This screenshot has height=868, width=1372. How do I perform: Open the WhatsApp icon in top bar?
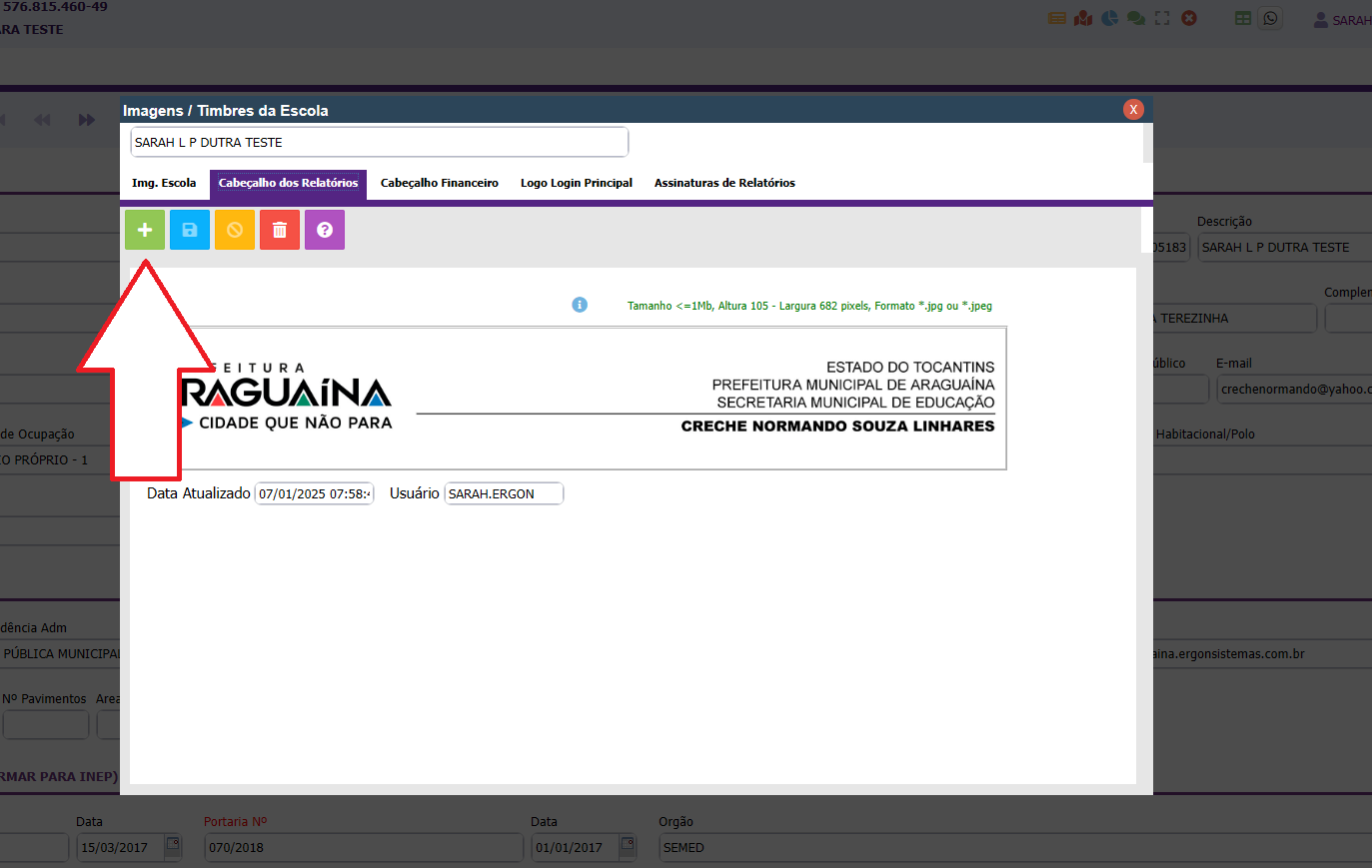coord(1270,18)
